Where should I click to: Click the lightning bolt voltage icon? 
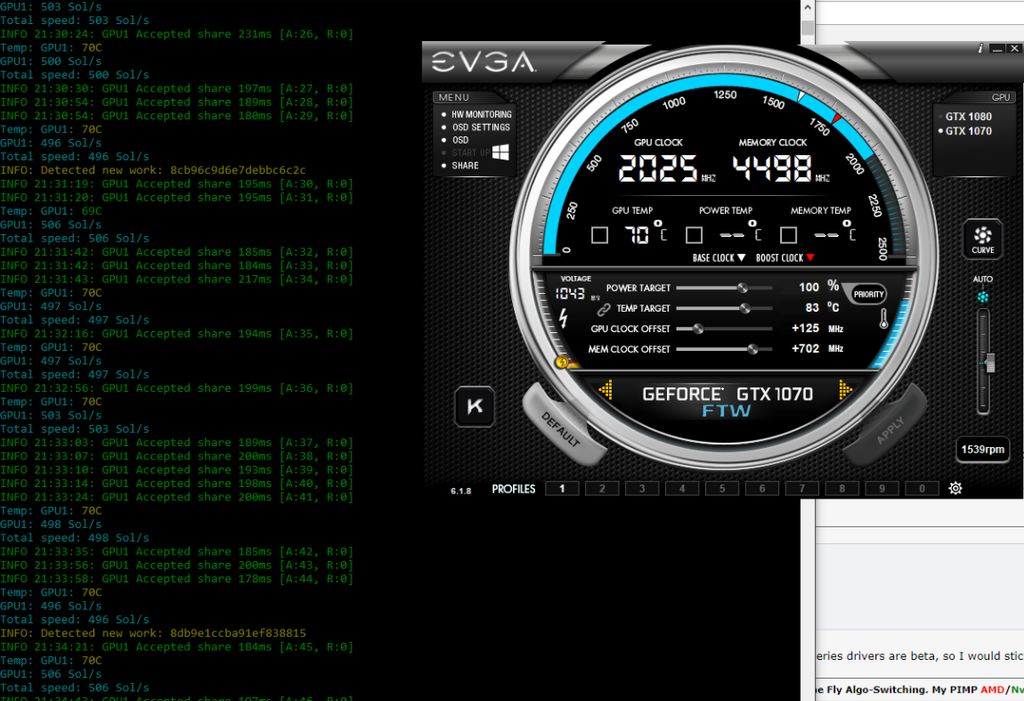tap(563, 318)
